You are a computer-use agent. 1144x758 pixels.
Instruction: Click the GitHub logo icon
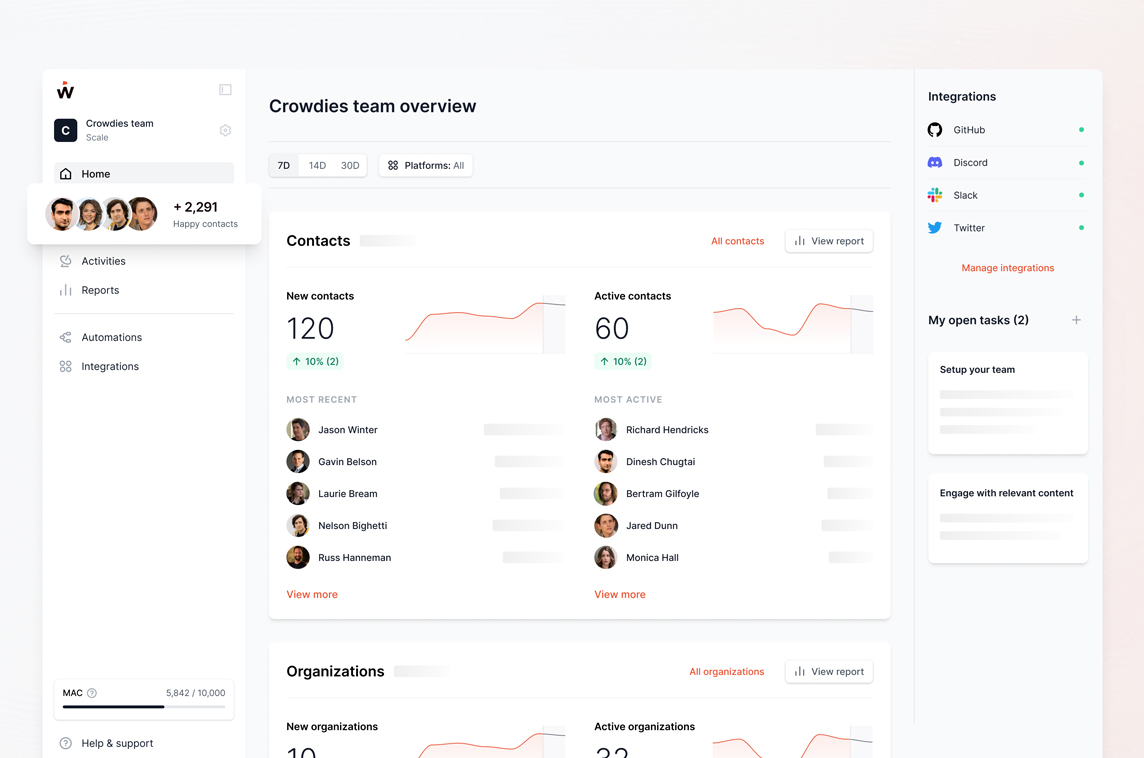tap(935, 130)
